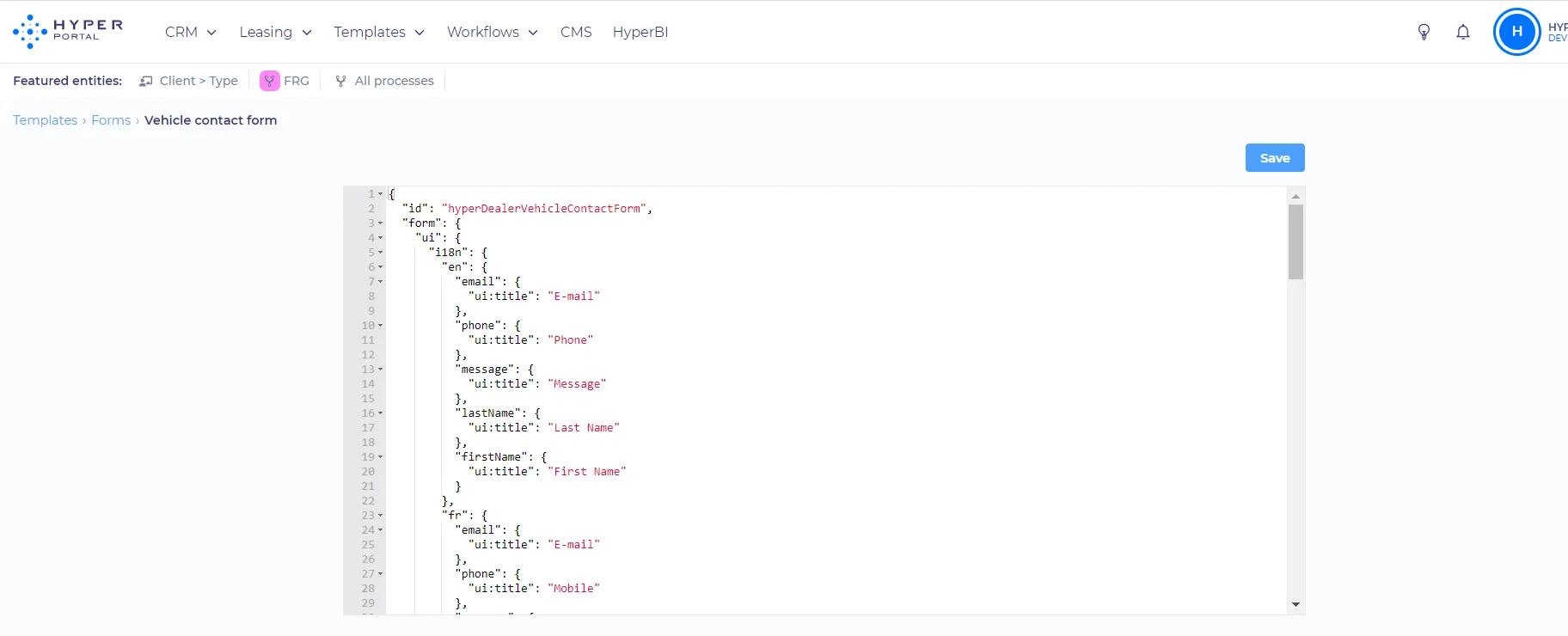Open the user avatar H menu
Viewport: 1568px width, 636px height.
click(1517, 32)
